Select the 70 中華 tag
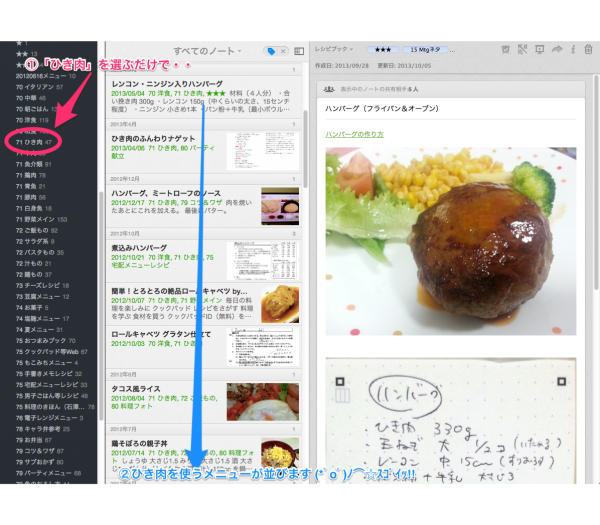This screenshot has width=600, height=525. (x=31, y=98)
